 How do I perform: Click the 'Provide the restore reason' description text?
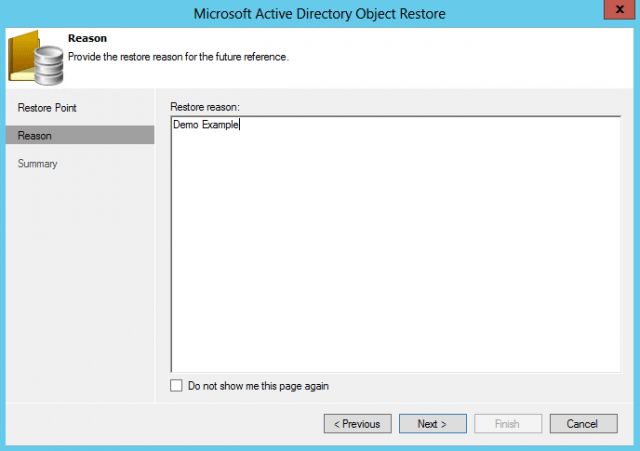click(178, 57)
